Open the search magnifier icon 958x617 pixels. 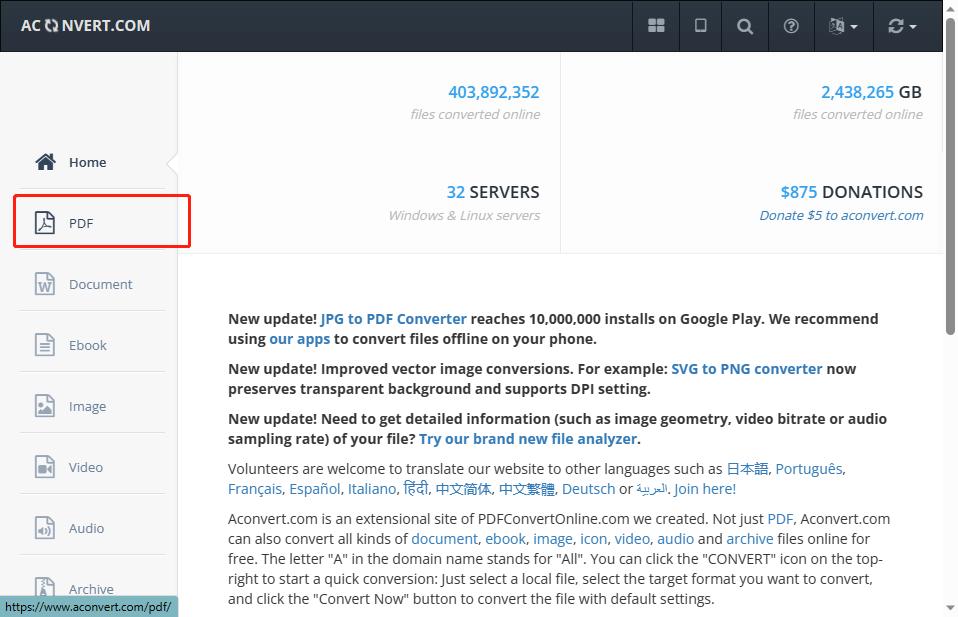(x=745, y=26)
